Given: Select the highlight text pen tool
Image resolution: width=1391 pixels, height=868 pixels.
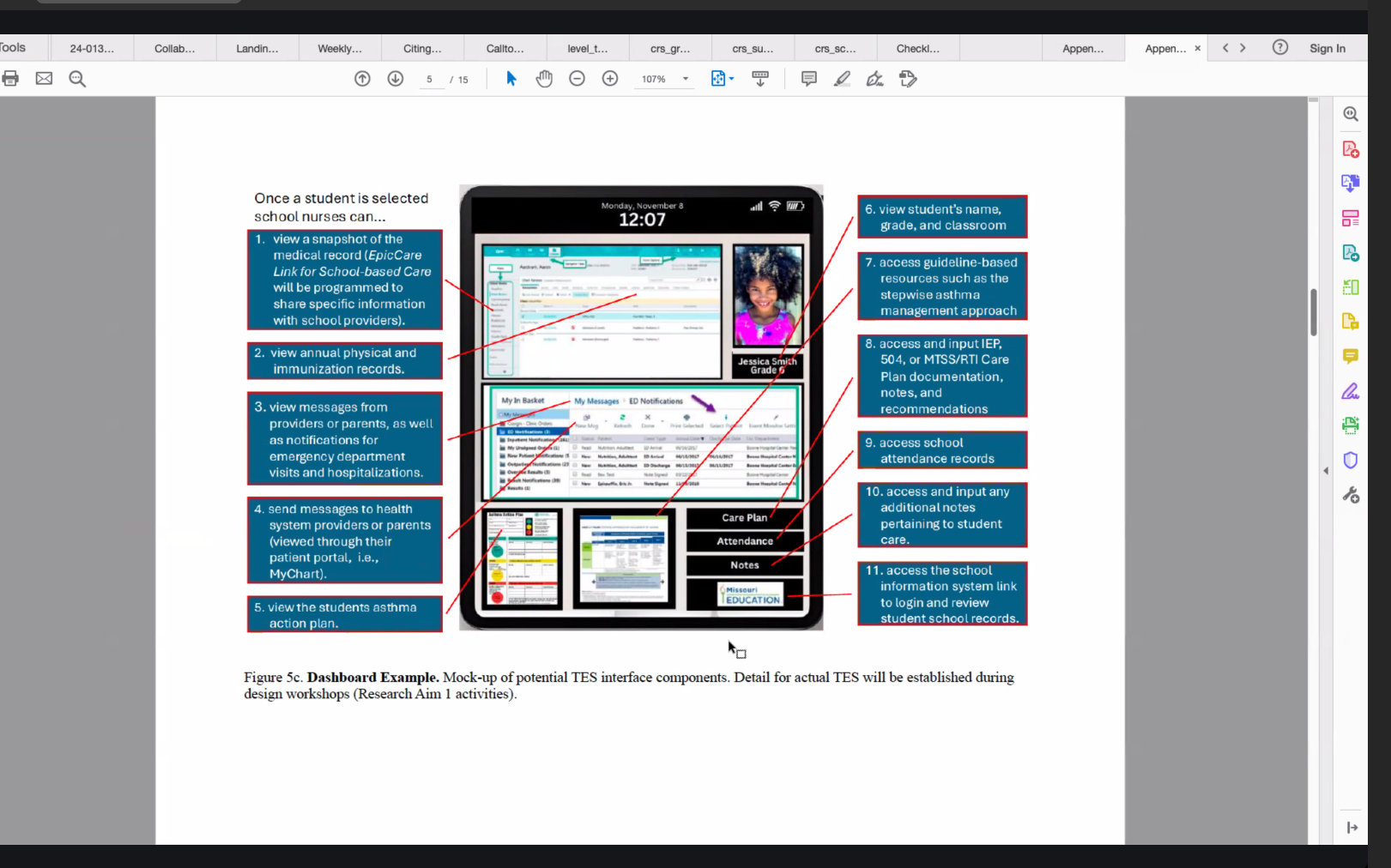Looking at the screenshot, I should click(842, 79).
